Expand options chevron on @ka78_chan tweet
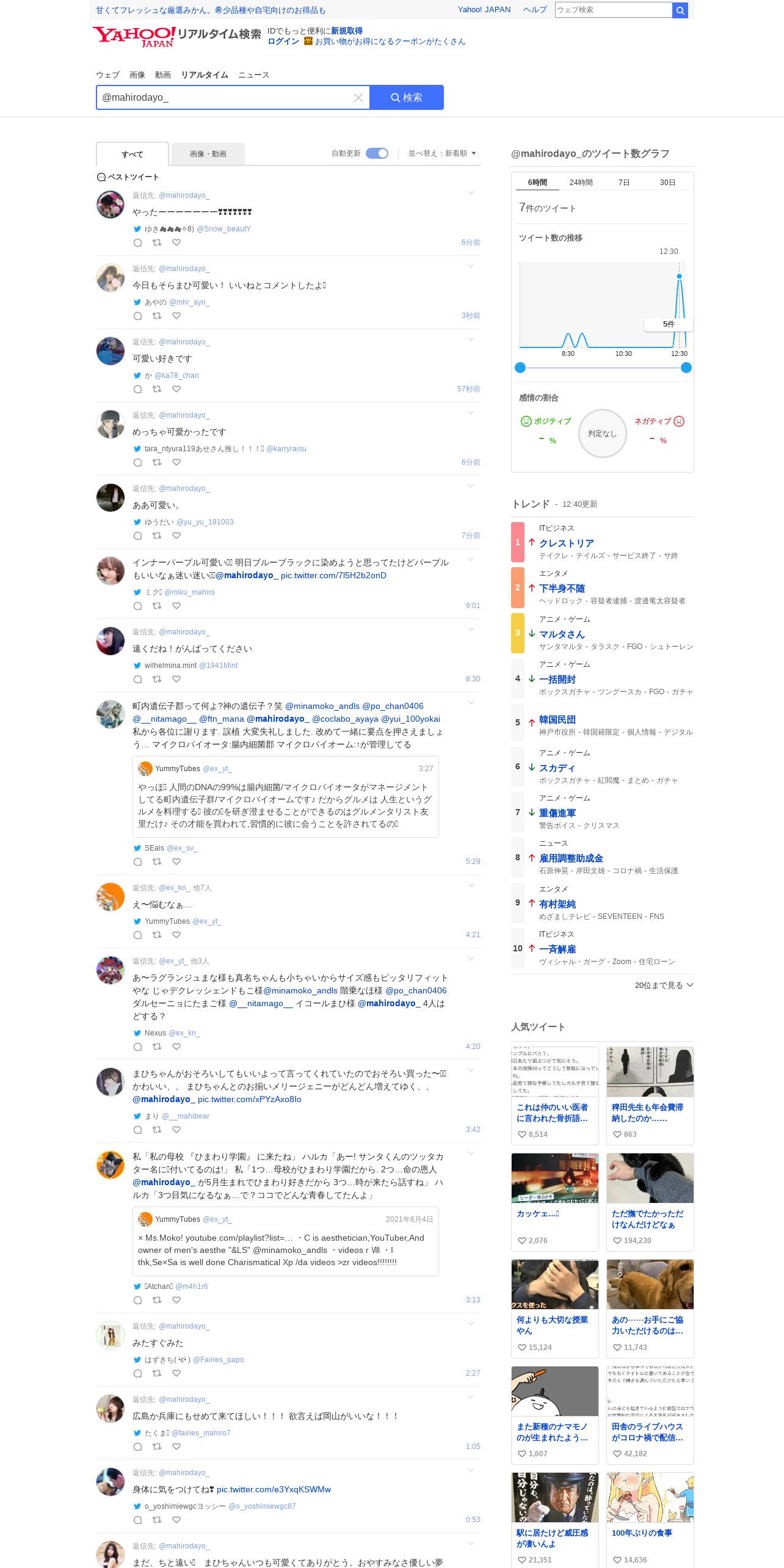The width and height of the screenshot is (784, 1568). click(471, 339)
